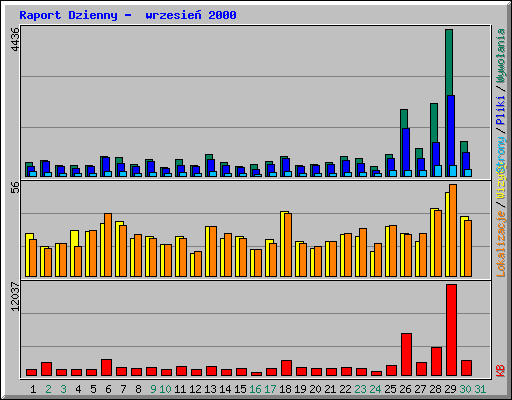Click the green hits bar for day 26
Screen dimensions: 512x400
pos(404,119)
